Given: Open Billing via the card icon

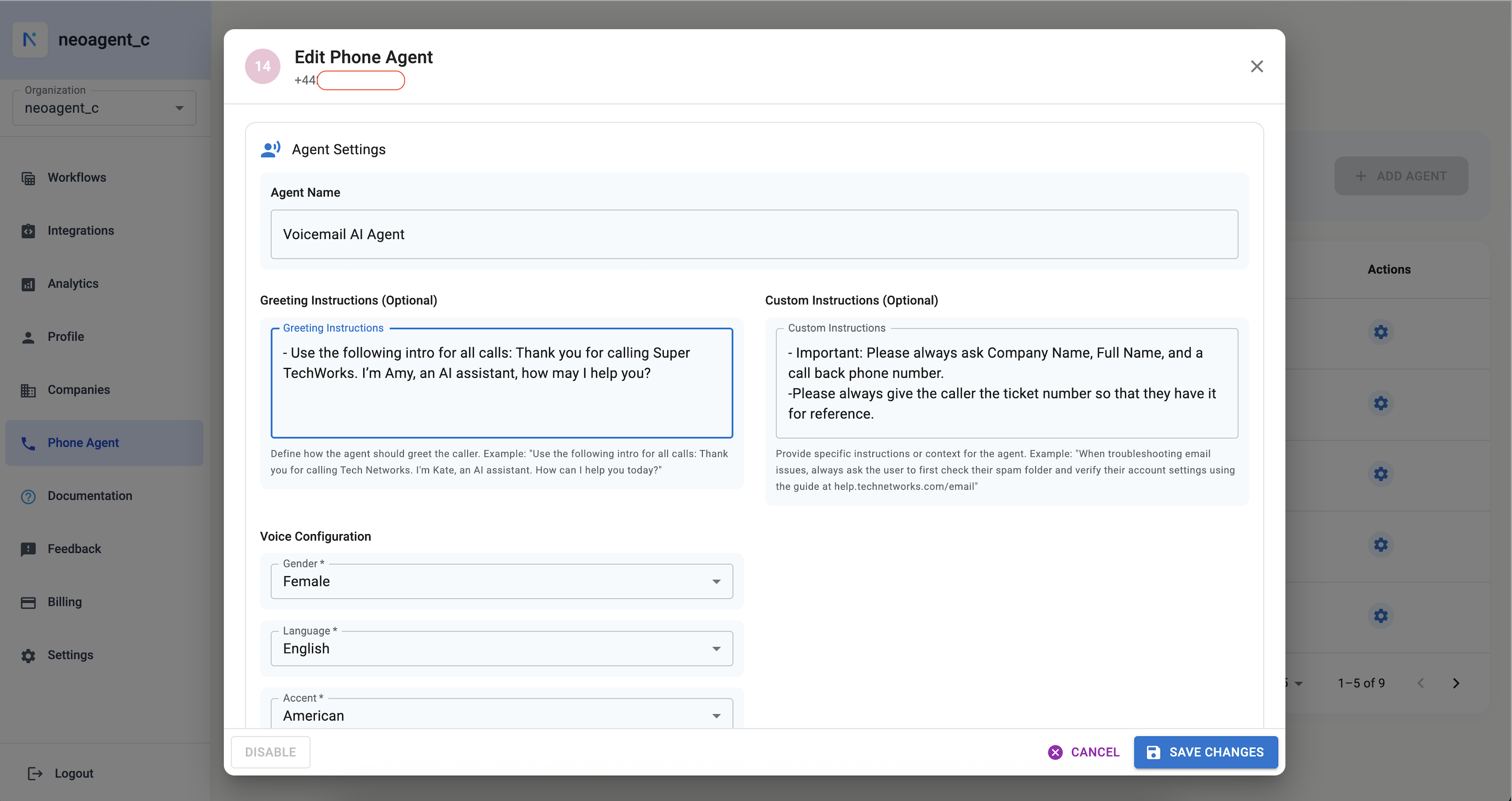Looking at the screenshot, I should [28, 603].
